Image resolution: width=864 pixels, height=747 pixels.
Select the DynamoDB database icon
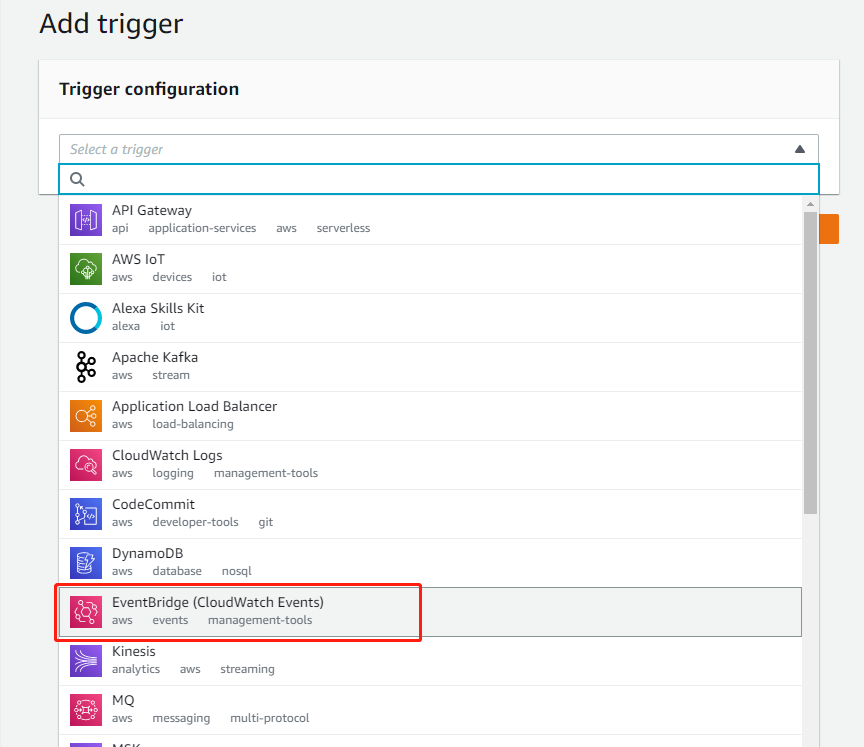click(86, 562)
